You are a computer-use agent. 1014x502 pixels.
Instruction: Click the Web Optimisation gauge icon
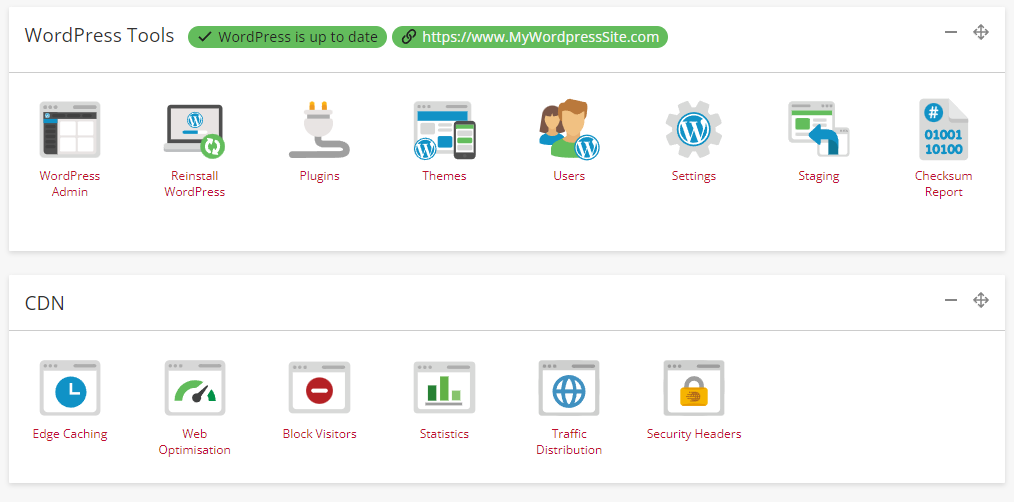point(194,388)
